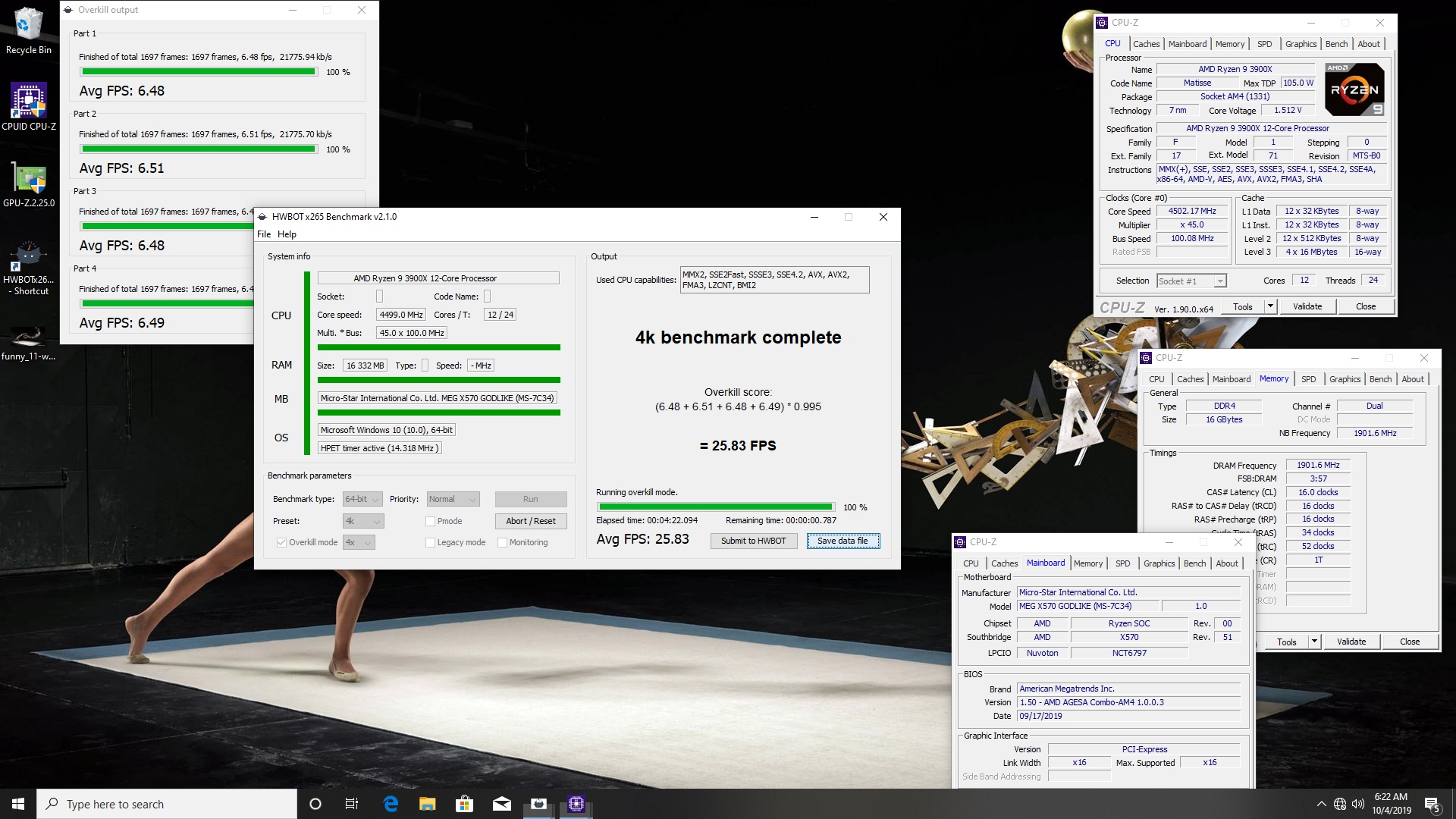The width and height of the screenshot is (1456, 819).
Task: Launch Microsoft Edge from the taskbar
Action: coord(391,804)
